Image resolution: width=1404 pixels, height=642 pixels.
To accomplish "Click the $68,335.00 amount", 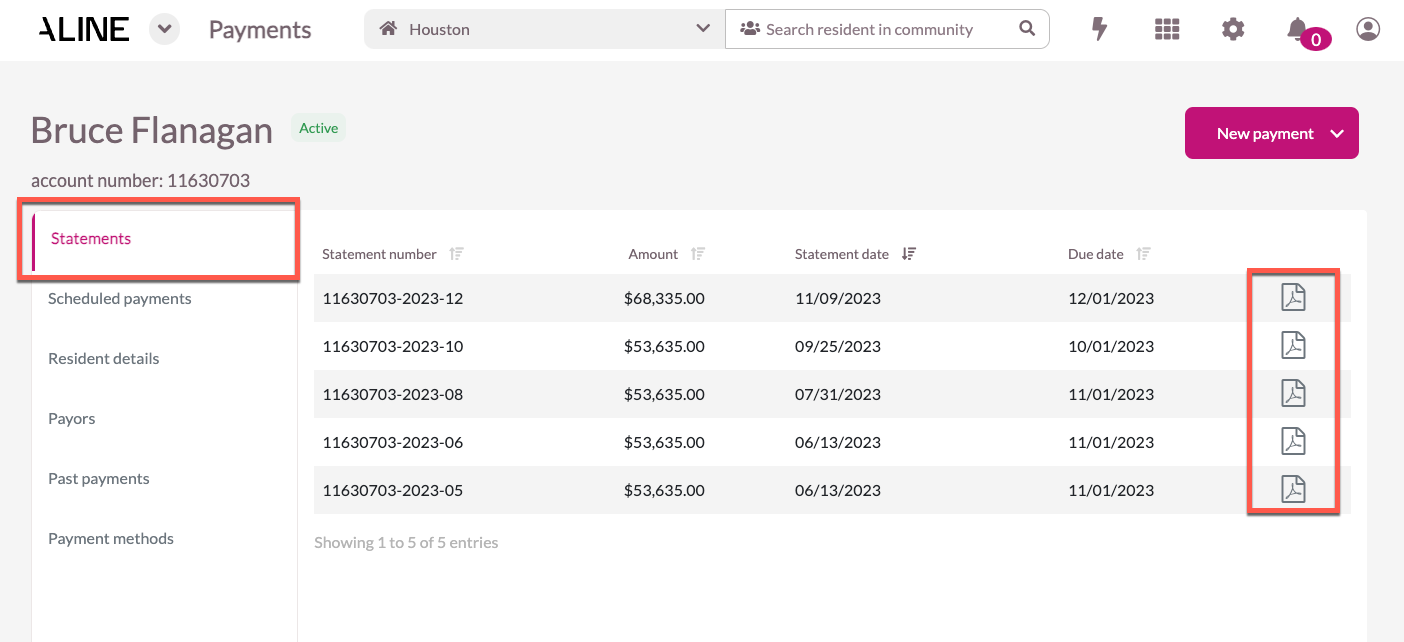I will pos(664,298).
